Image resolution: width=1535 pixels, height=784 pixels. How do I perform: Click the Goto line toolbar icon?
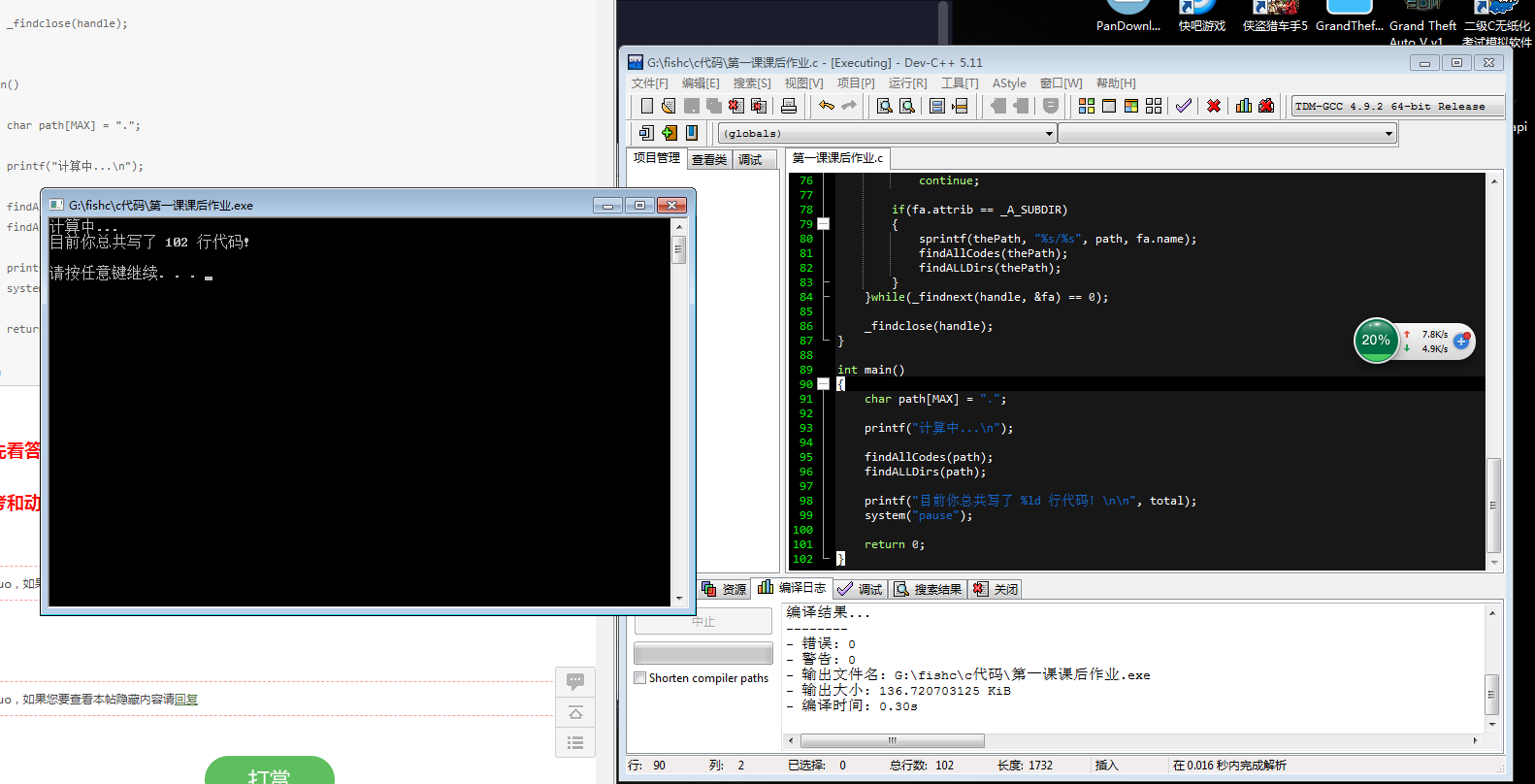click(960, 106)
